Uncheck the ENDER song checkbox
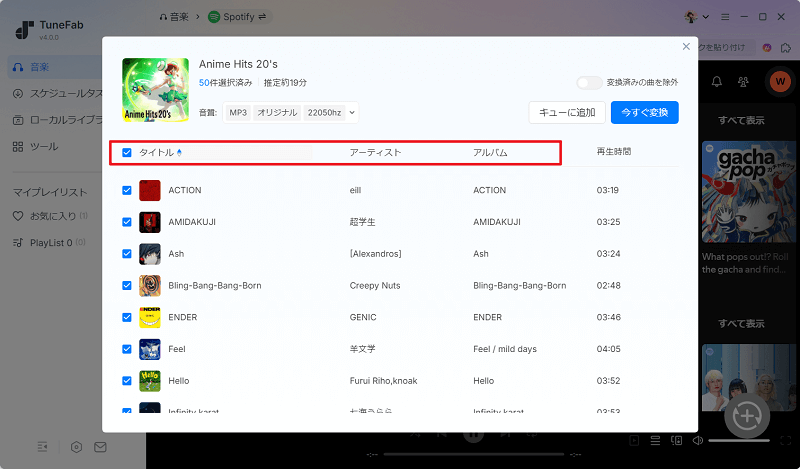The height and width of the screenshot is (469, 800). coord(127,317)
